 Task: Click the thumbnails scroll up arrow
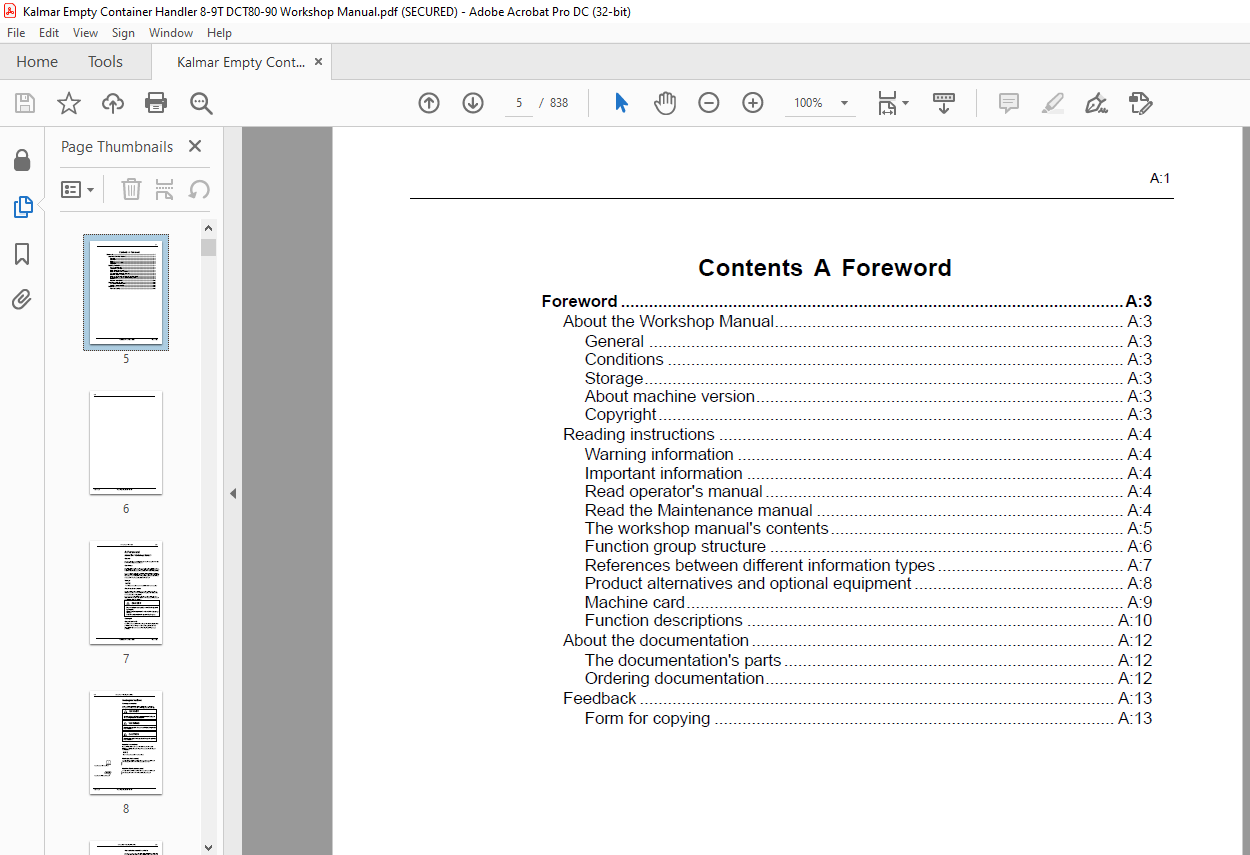point(208,228)
